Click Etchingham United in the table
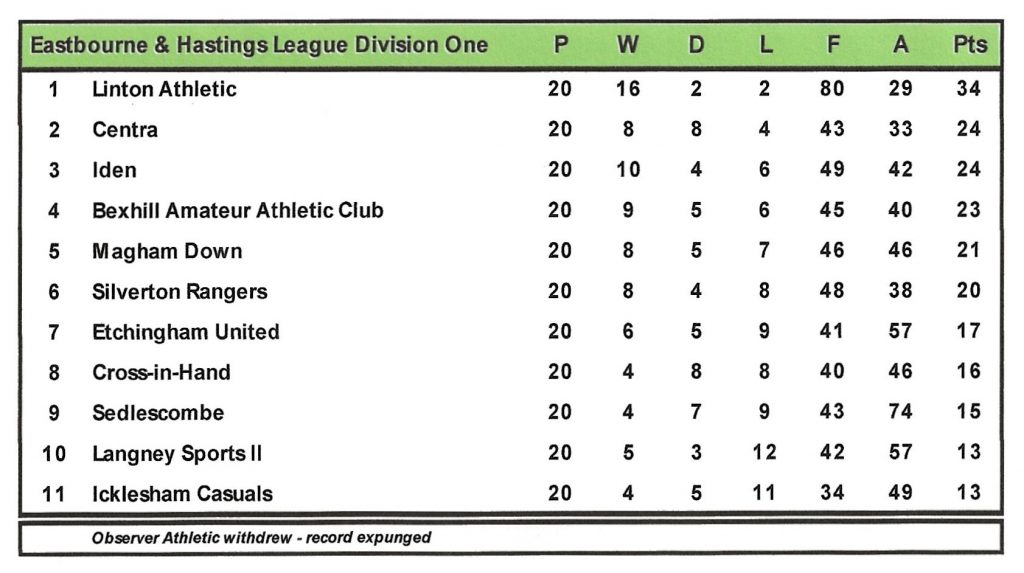1024x573 pixels. tap(186, 332)
